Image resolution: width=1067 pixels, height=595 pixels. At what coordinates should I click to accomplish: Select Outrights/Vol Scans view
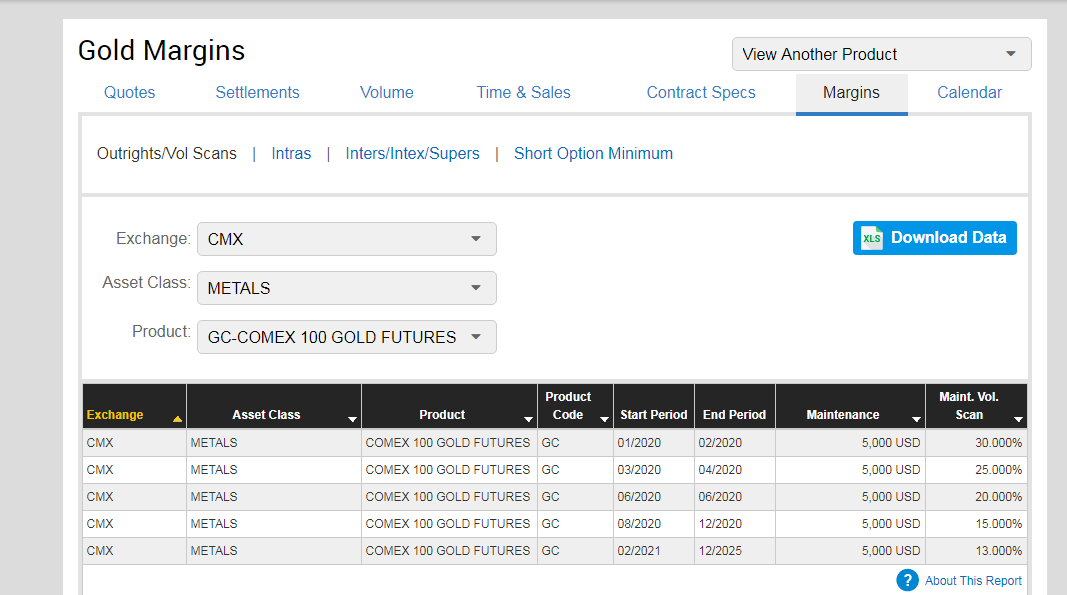pos(167,154)
